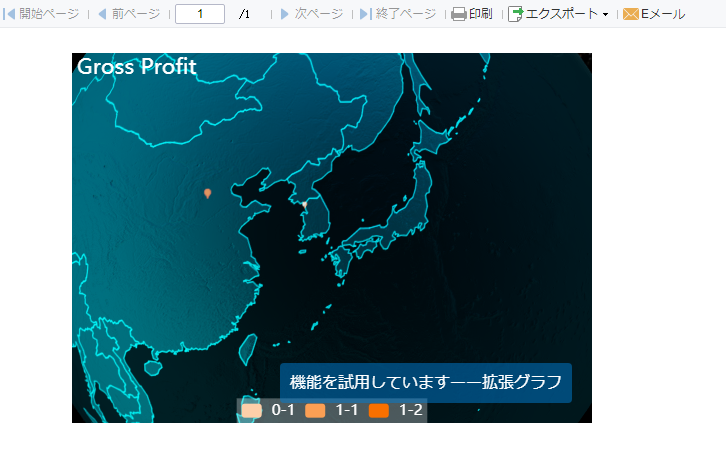Click the email envelope icon

tap(631, 14)
